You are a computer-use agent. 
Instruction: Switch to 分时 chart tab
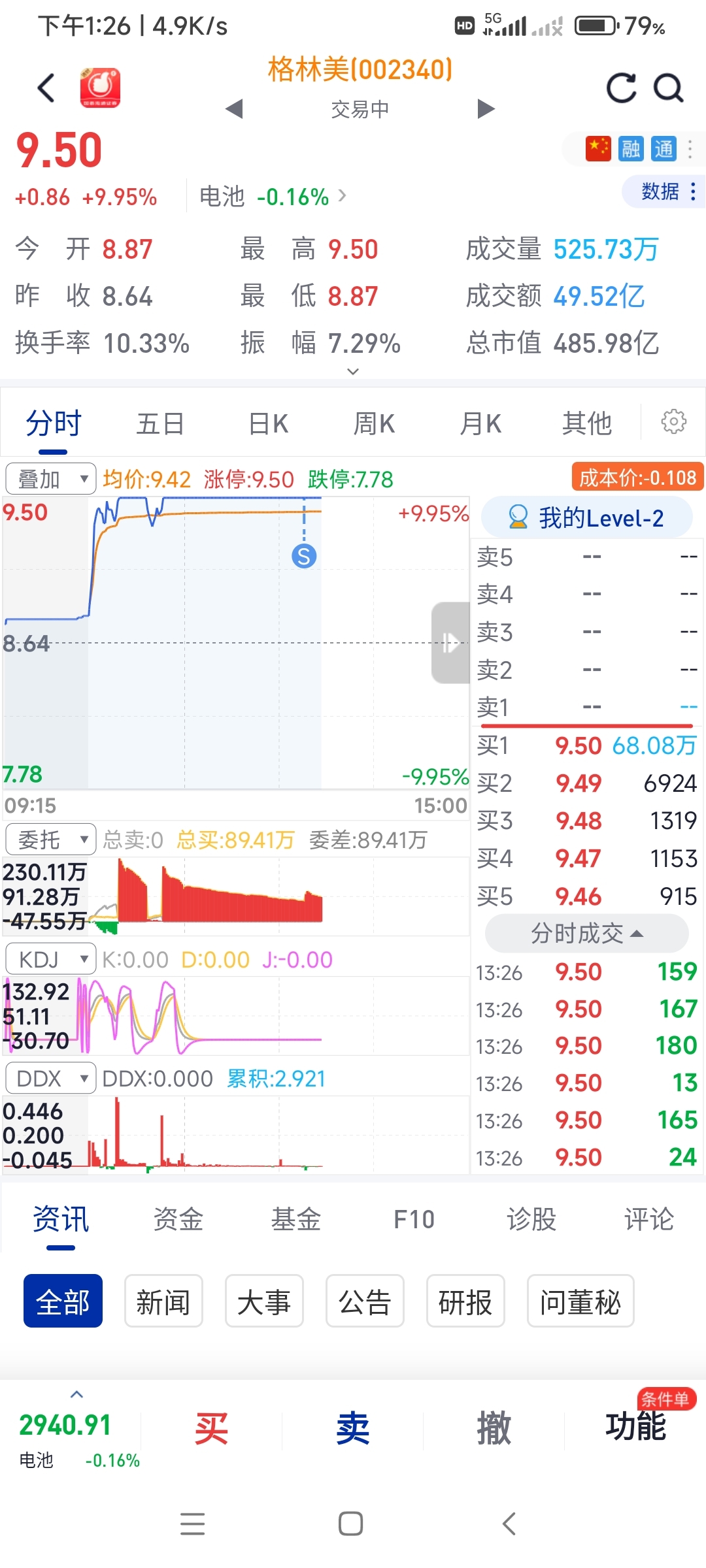[54, 423]
